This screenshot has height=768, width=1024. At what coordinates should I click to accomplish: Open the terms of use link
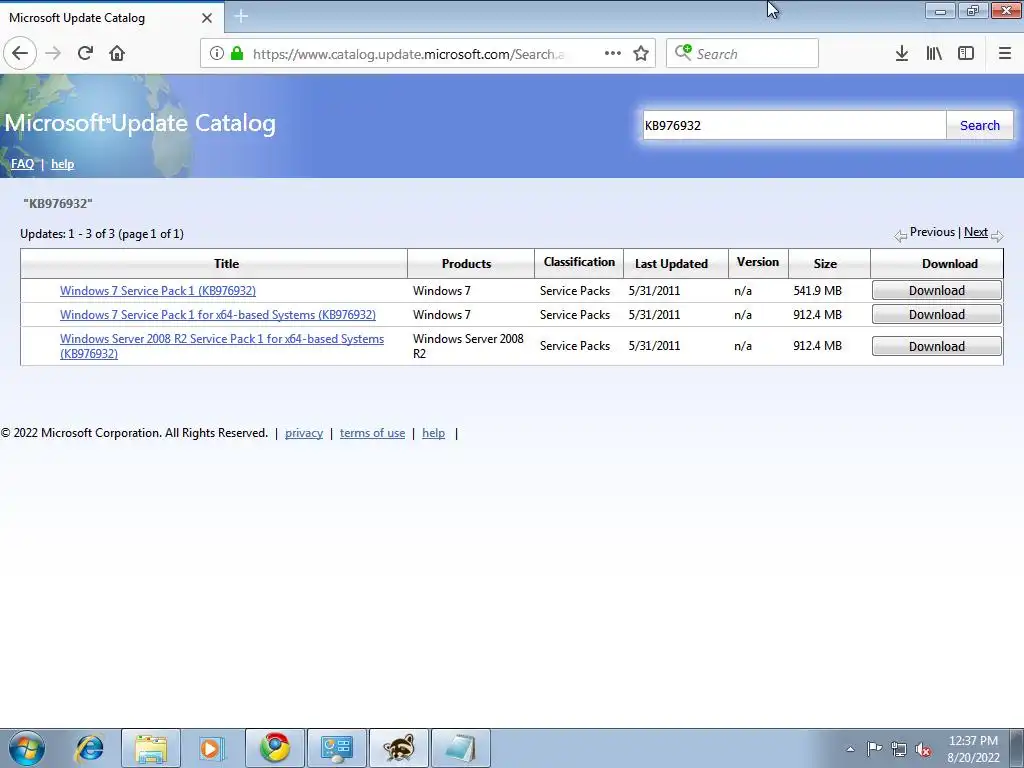pyautogui.click(x=372, y=433)
